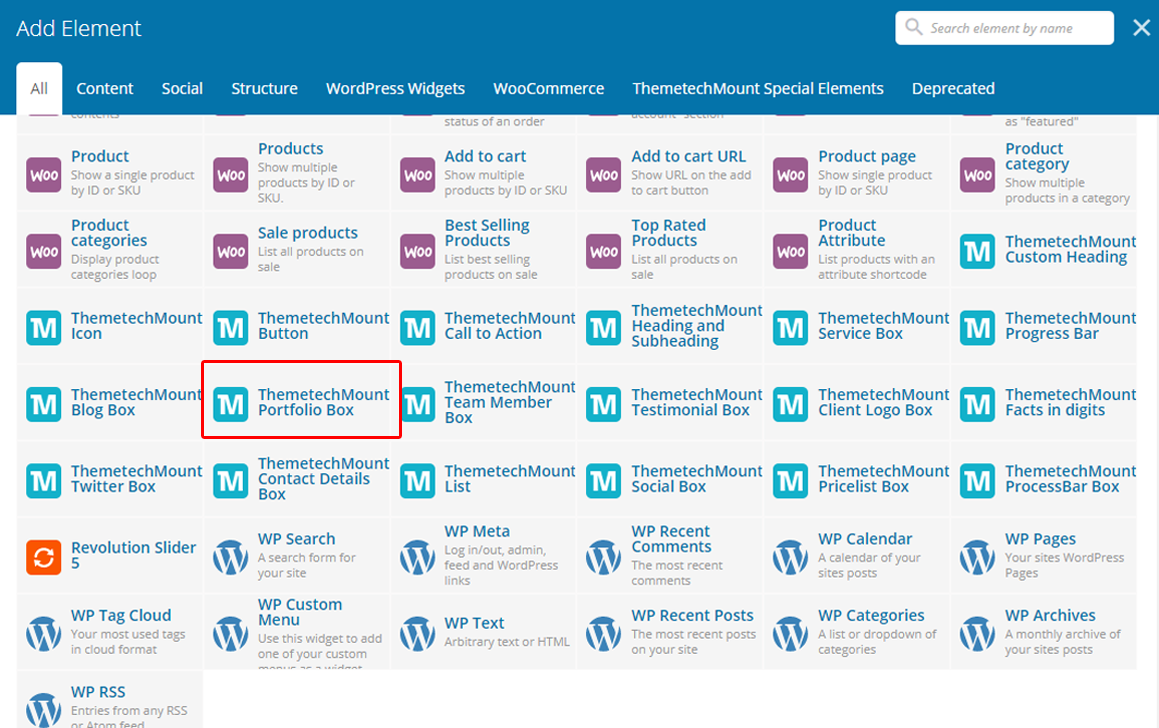The height and width of the screenshot is (728, 1159).
Task: Click the WP Search WordPress icon
Action: [x=231, y=556]
